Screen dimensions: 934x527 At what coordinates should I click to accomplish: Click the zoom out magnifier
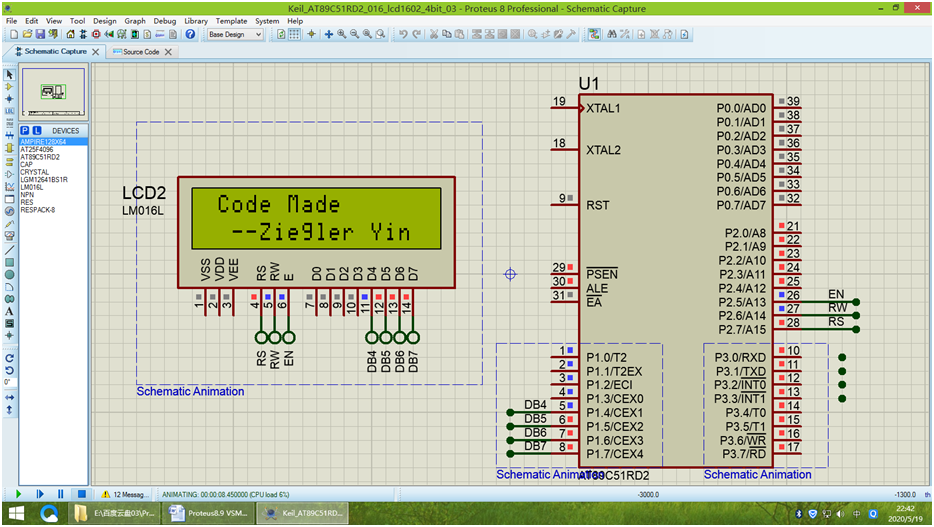point(354,35)
